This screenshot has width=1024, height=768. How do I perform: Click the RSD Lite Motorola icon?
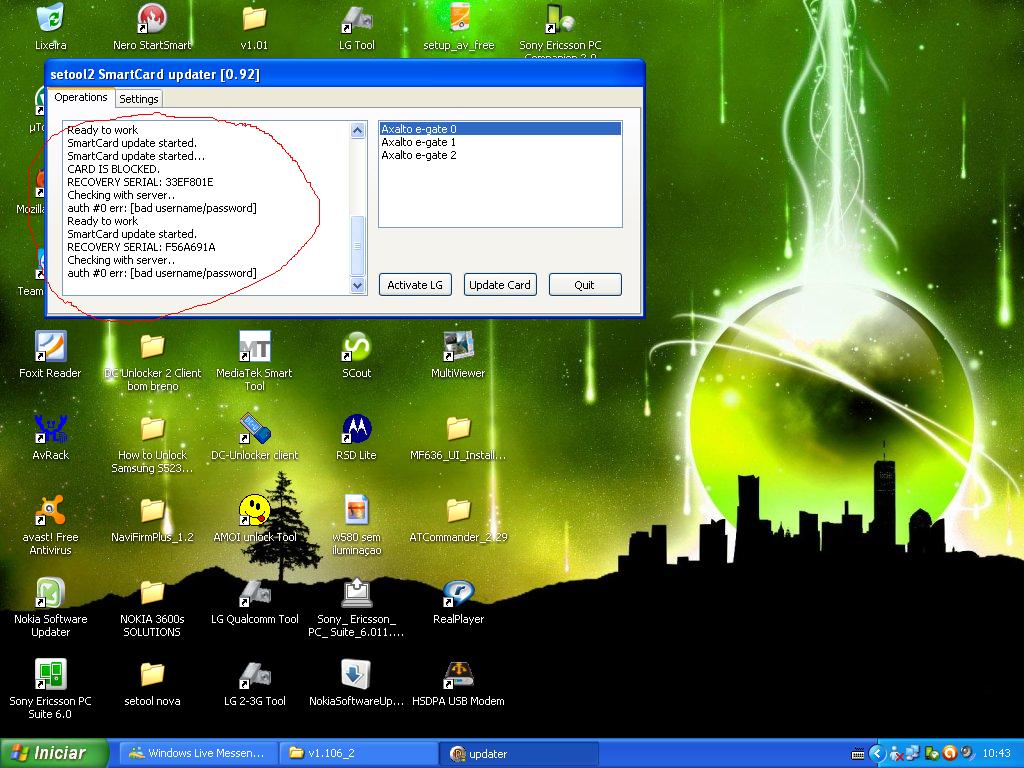(x=357, y=428)
